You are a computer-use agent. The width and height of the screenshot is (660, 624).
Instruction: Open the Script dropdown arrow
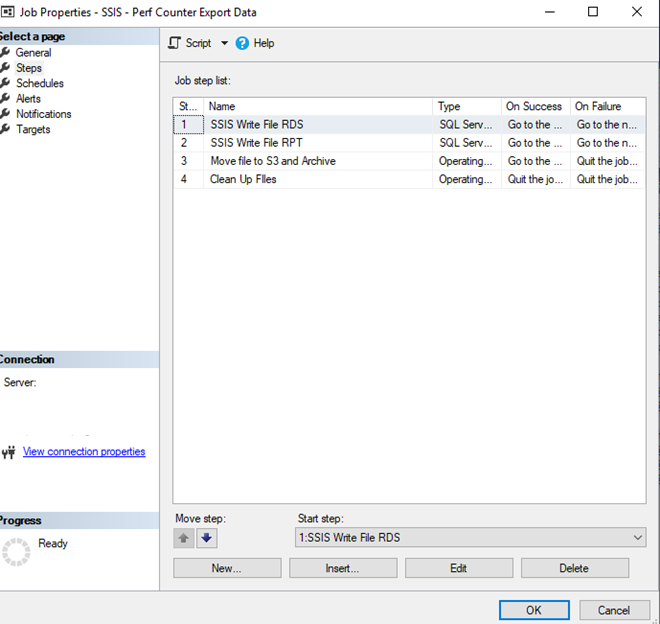(x=224, y=43)
